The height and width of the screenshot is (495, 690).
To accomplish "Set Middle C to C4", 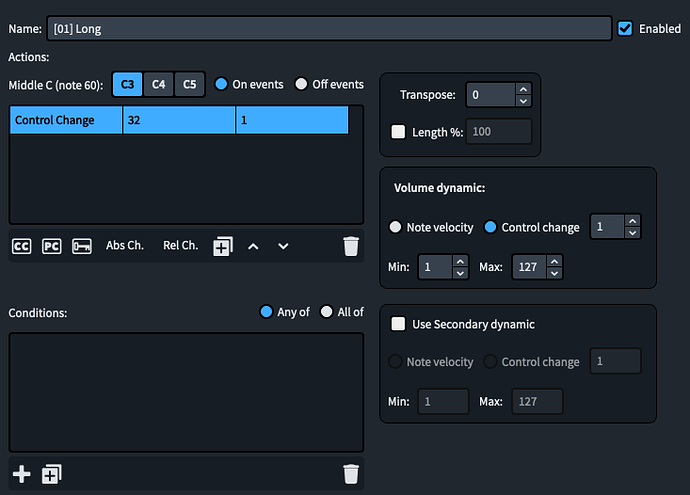I will click(x=158, y=84).
